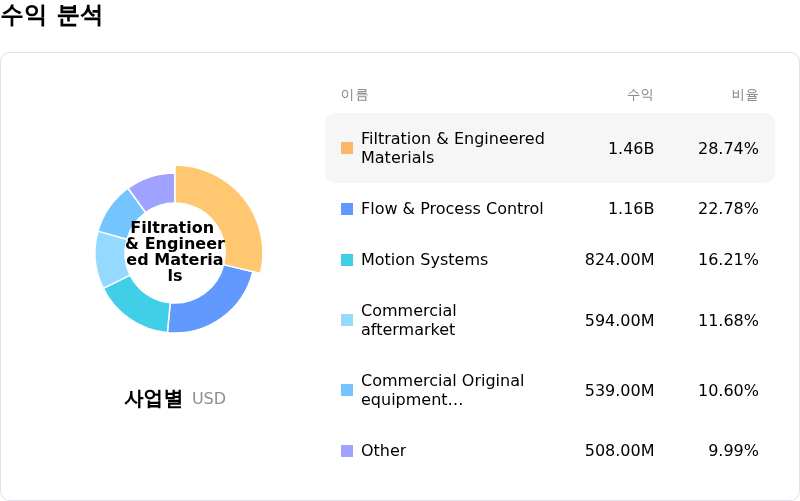Viewport: 800px width, 501px height.
Task: Click the Commercial Original equipment legend swatch
Action: coord(347,390)
